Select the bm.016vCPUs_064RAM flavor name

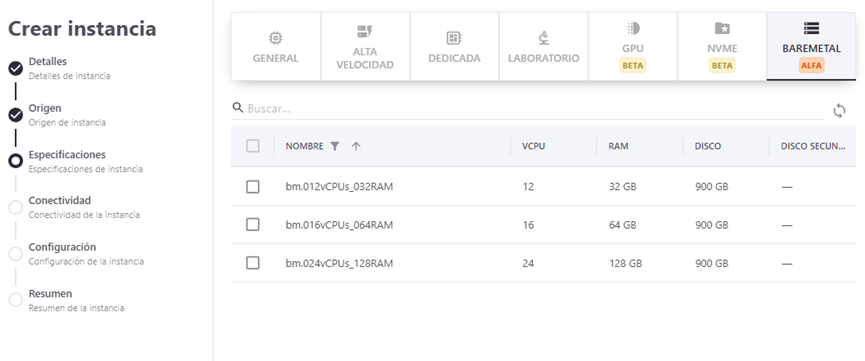coord(339,225)
